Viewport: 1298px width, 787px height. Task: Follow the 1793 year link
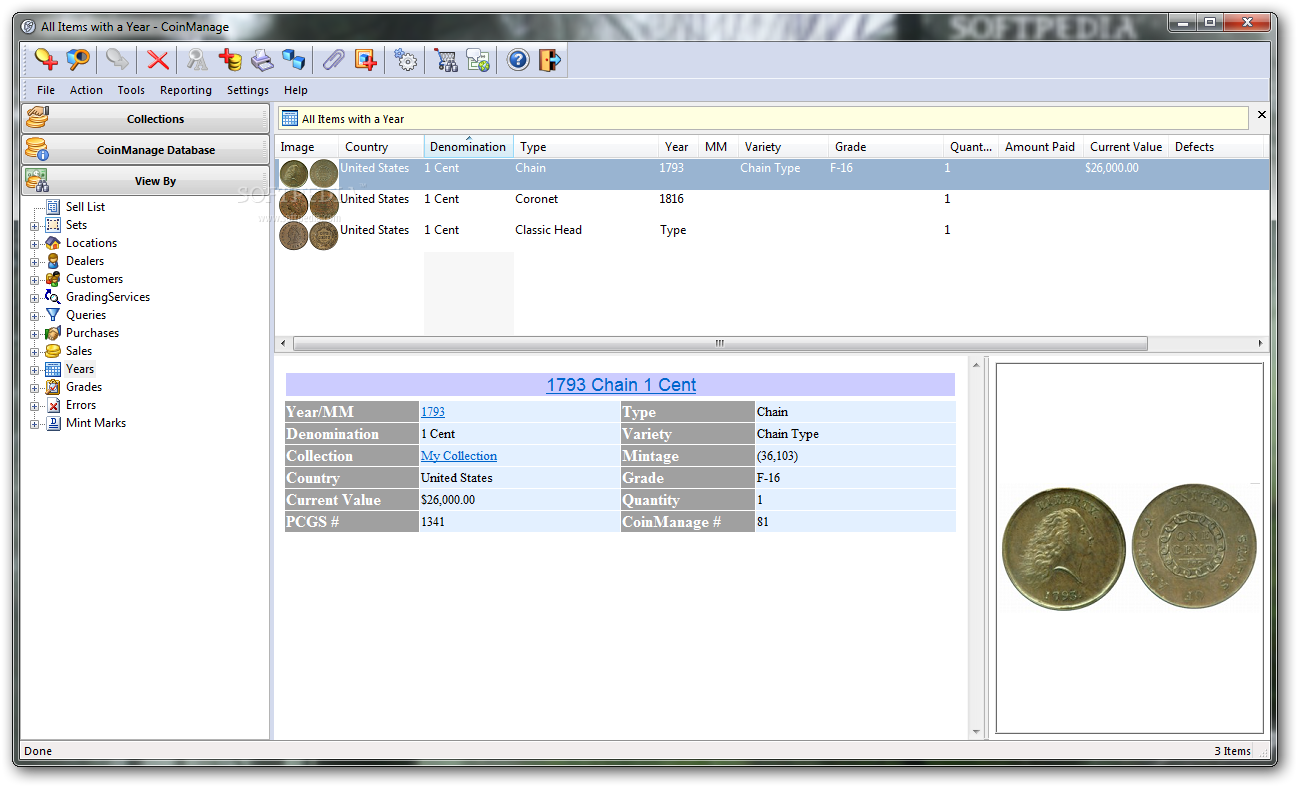tap(433, 412)
